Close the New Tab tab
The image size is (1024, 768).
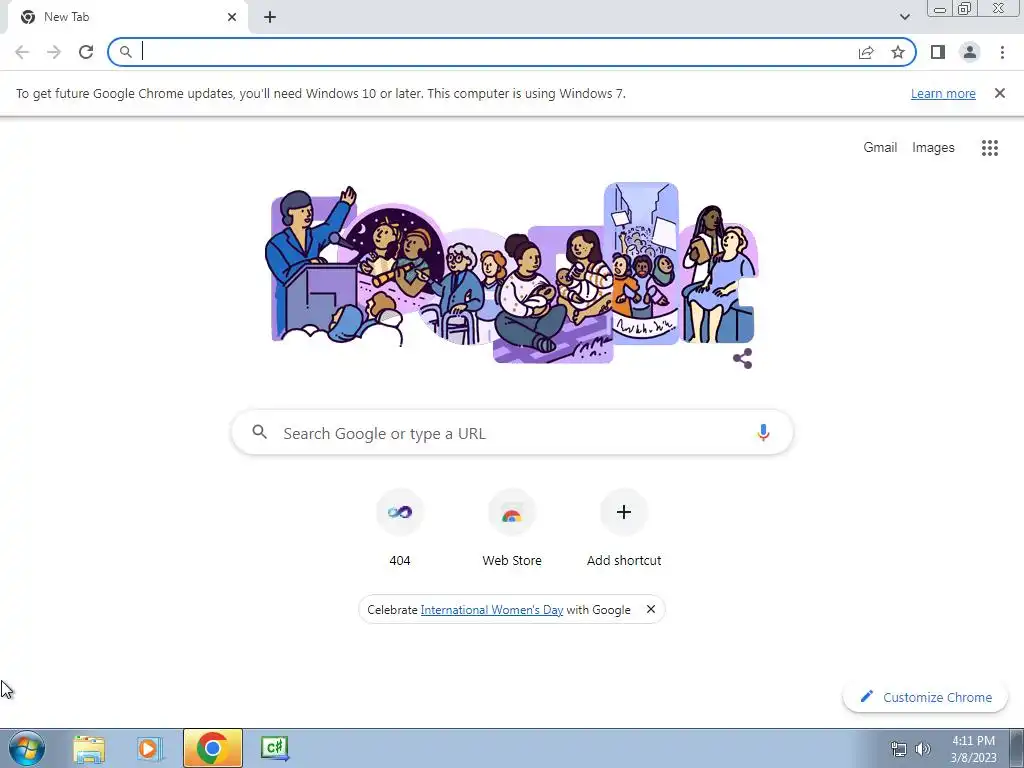(232, 17)
